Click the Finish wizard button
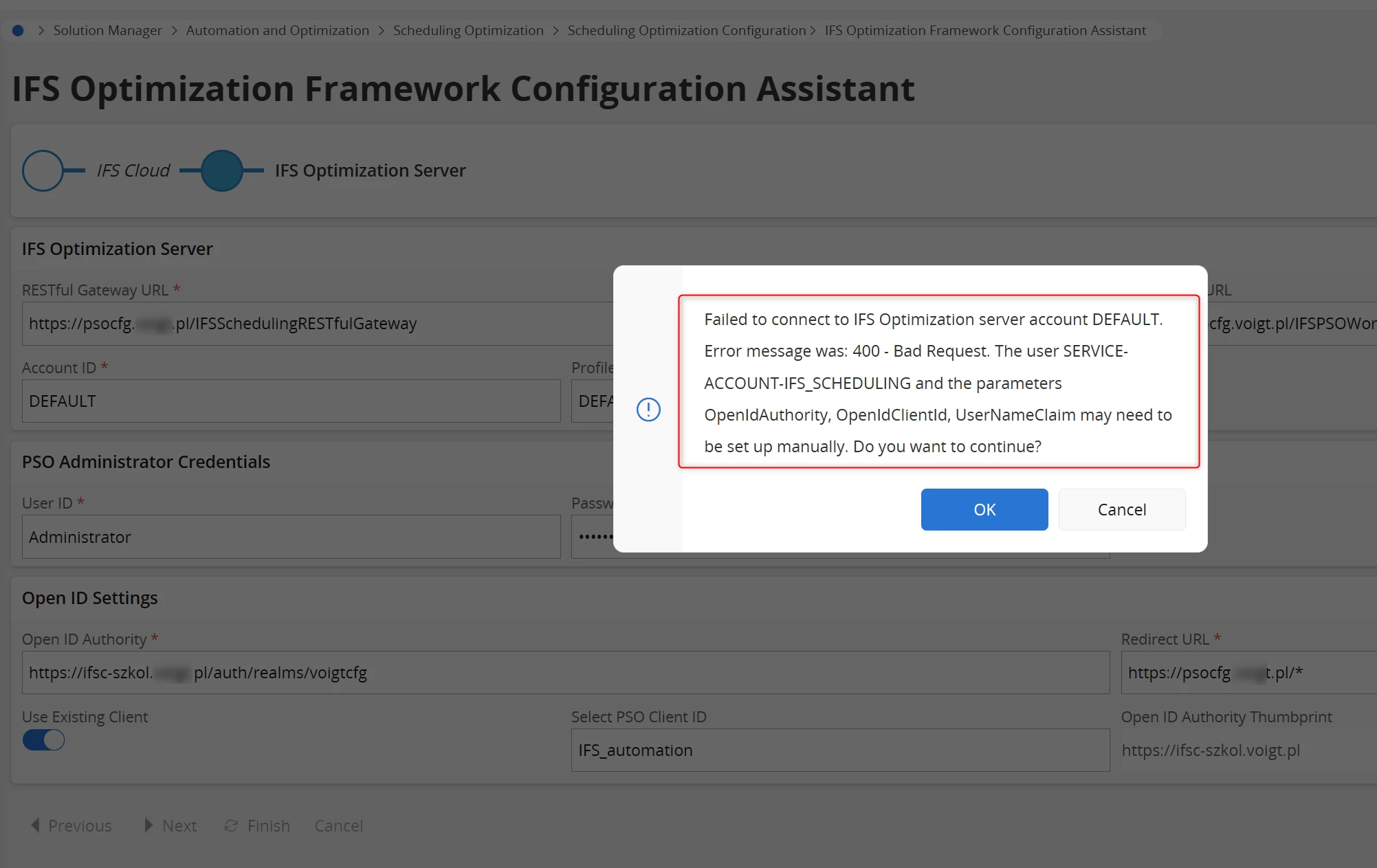 [x=257, y=825]
